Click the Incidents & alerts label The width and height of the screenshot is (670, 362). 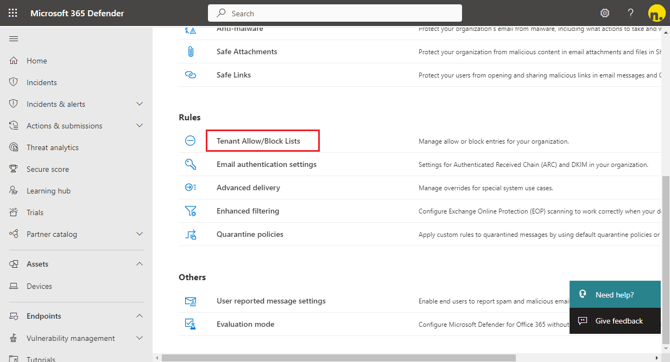56,104
